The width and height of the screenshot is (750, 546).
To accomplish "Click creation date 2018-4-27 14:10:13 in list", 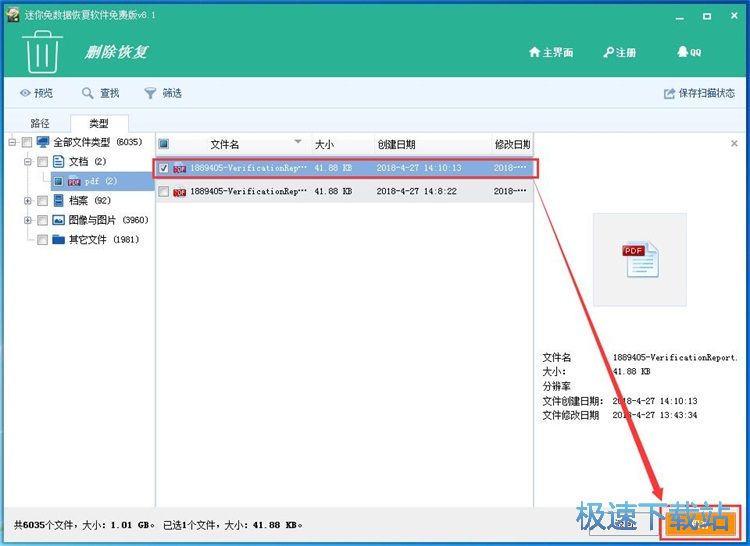I will [x=419, y=168].
